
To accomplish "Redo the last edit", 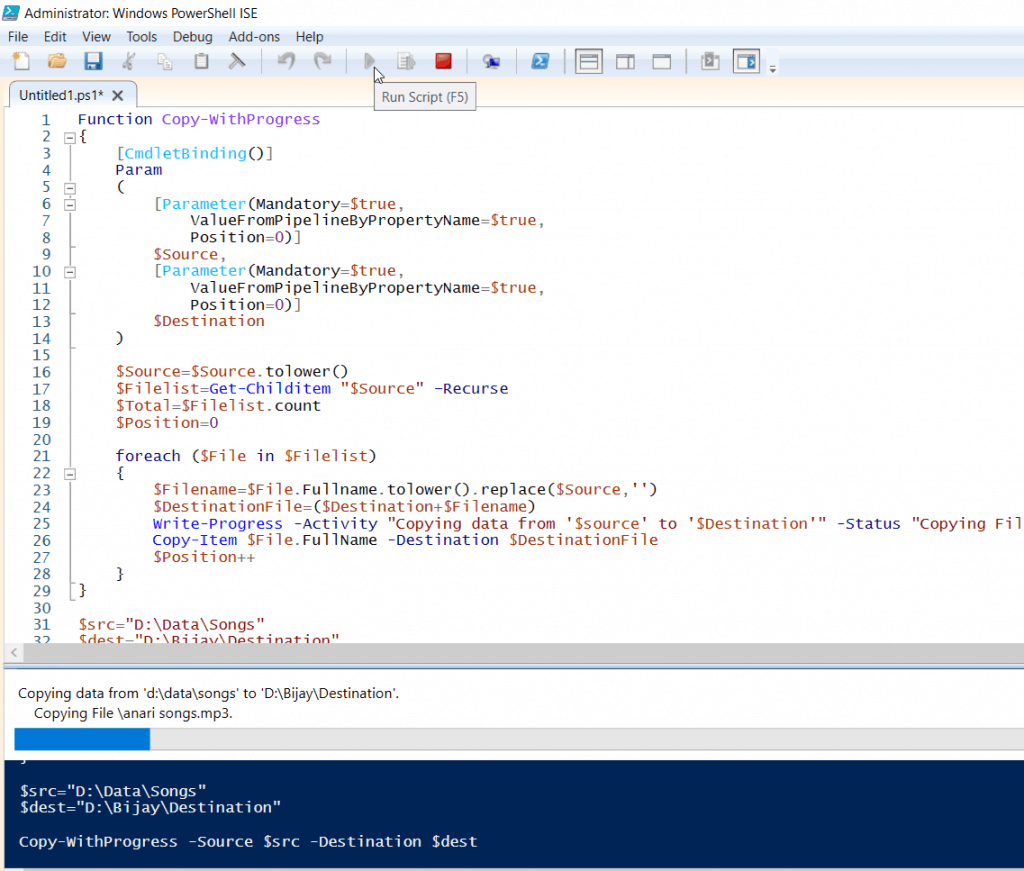I will tap(323, 61).
